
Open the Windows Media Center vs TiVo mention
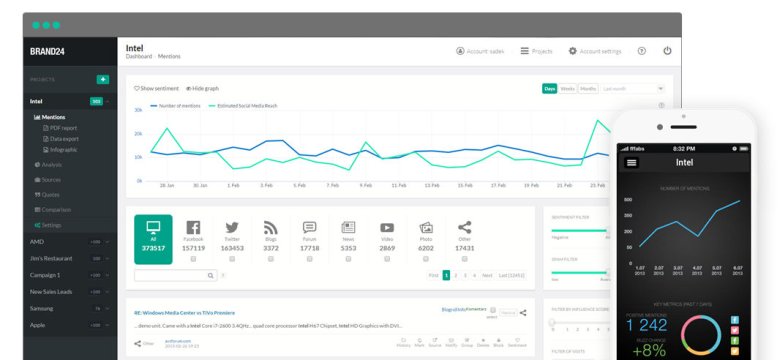184,313
